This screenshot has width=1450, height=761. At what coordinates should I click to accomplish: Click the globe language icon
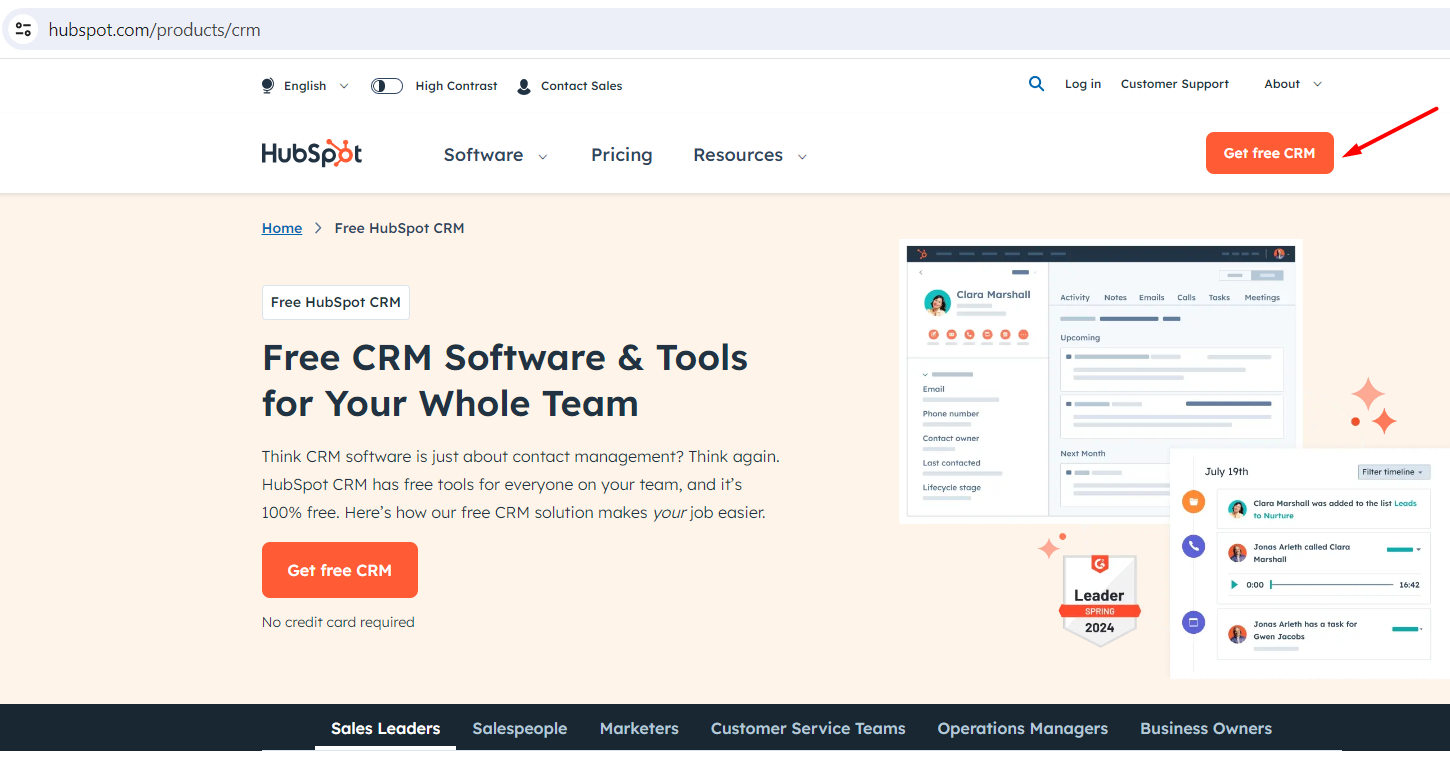click(268, 86)
